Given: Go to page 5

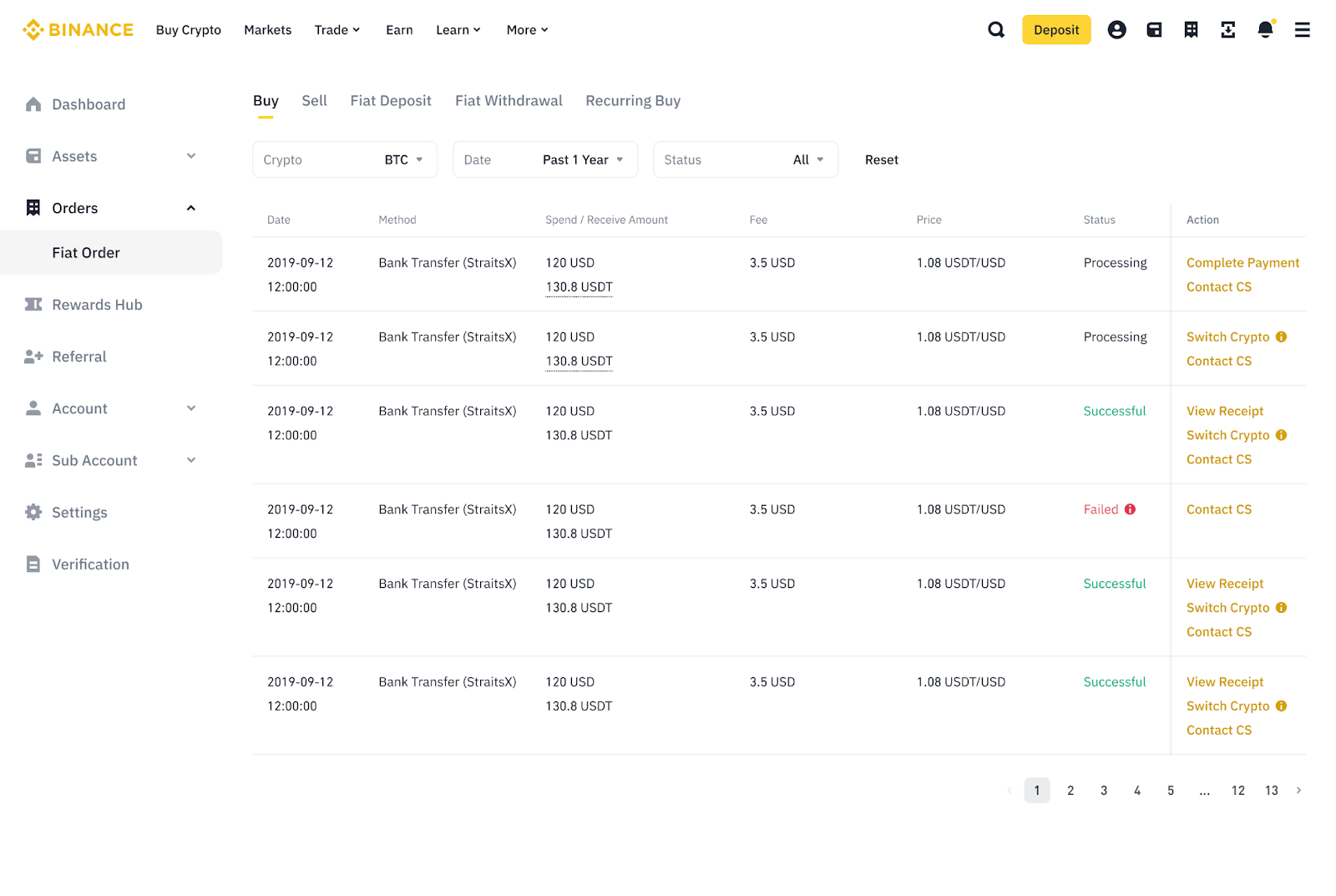Looking at the screenshot, I should (x=1171, y=790).
